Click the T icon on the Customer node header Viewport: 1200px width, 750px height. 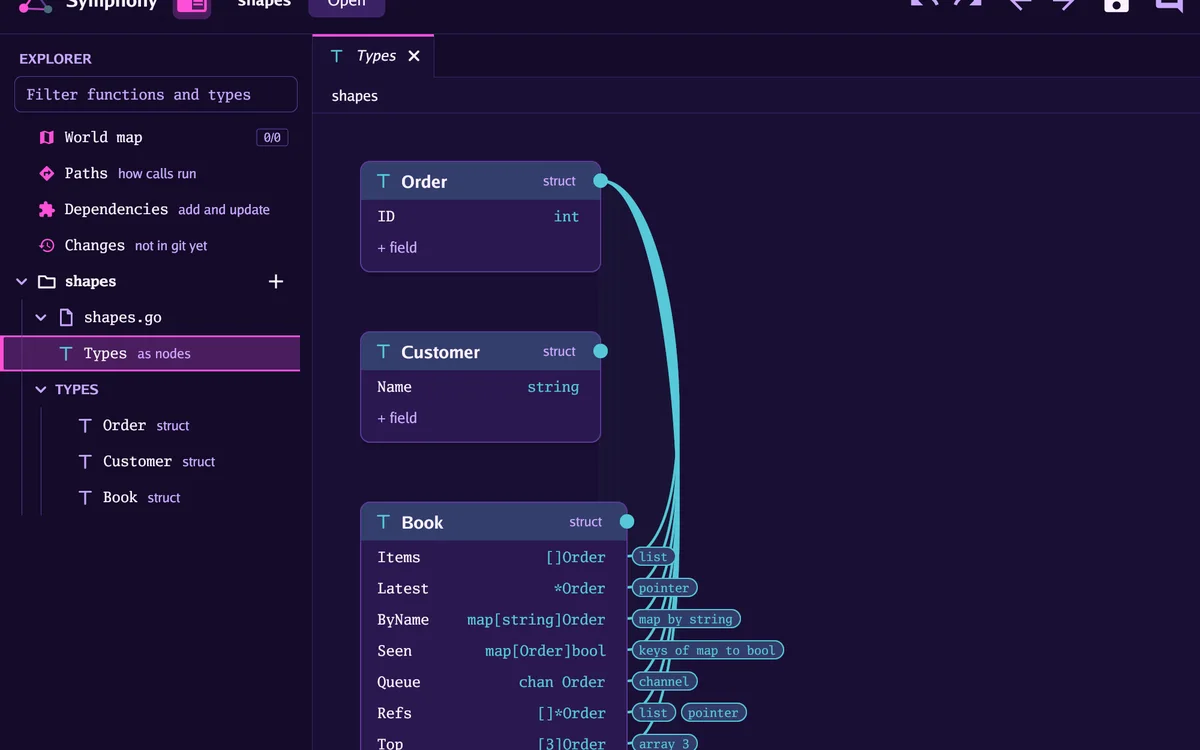(x=383, y=352)
